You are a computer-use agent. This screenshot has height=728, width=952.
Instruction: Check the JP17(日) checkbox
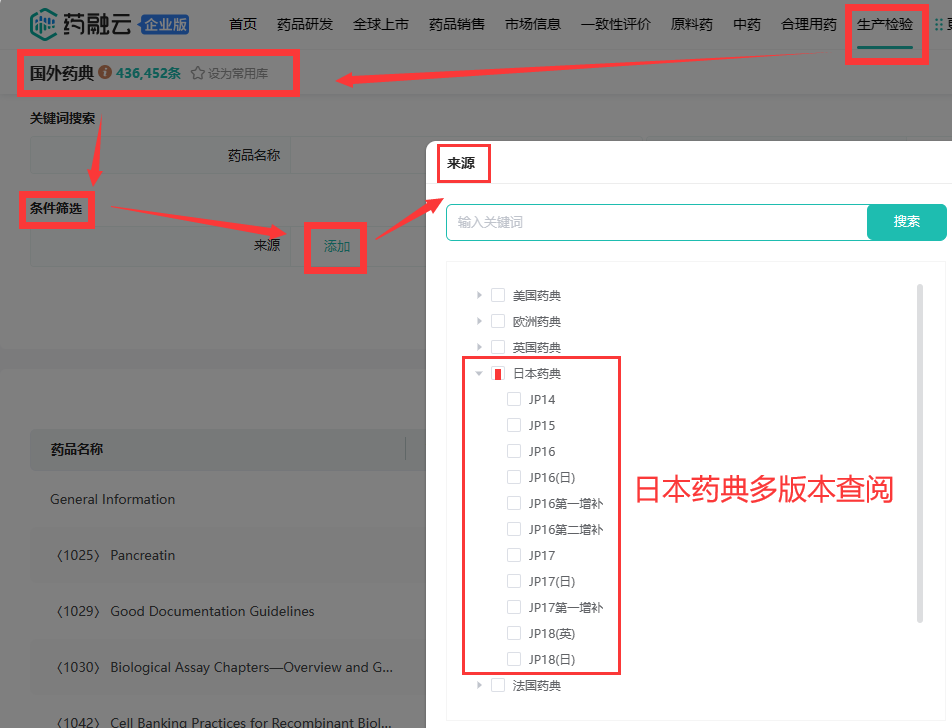pyautogui.click(x=514, y=581)
